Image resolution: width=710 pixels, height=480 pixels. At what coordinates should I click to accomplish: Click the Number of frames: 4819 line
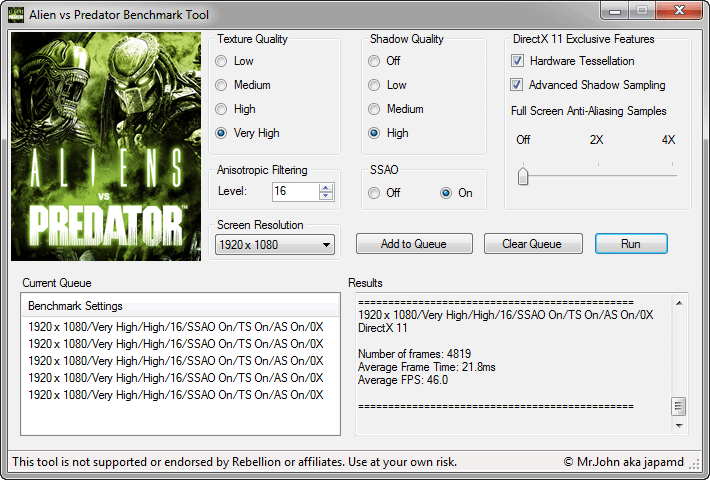pos(414,354)
